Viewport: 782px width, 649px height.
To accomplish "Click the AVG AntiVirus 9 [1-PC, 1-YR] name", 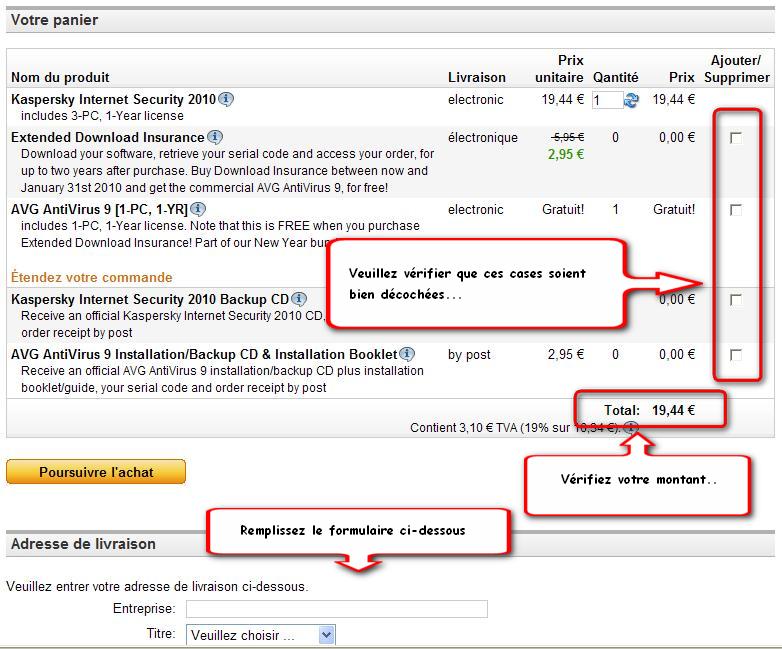I will click(99, 209).
